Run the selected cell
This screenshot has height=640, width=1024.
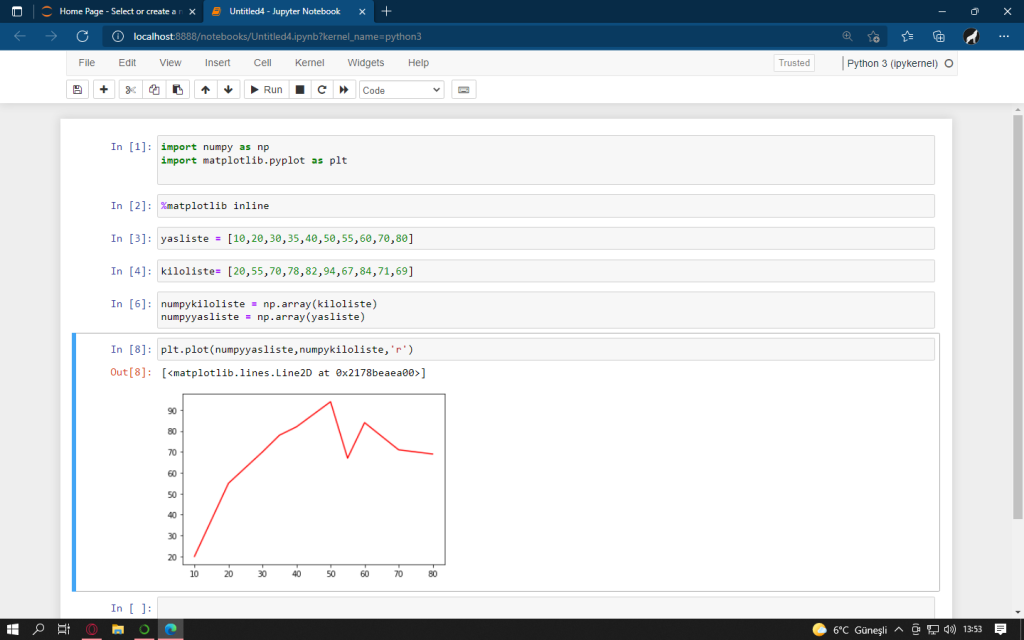(x=266, y=89)
